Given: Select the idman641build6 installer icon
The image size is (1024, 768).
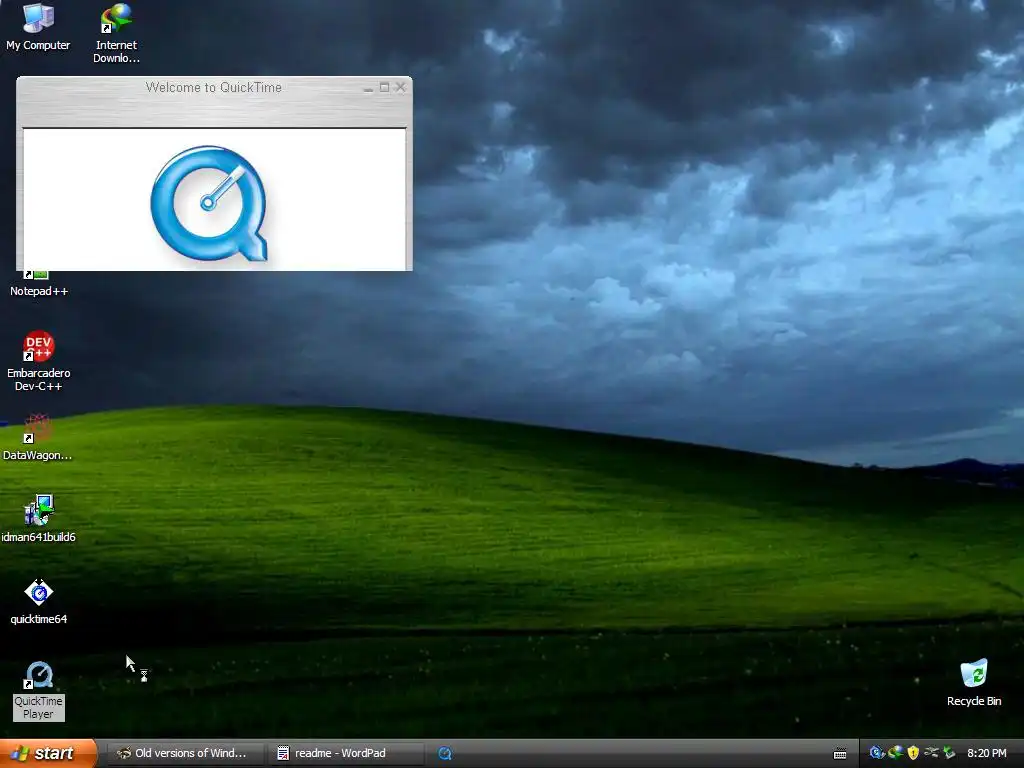Looking at the screenshot, I should click(39, 519).
